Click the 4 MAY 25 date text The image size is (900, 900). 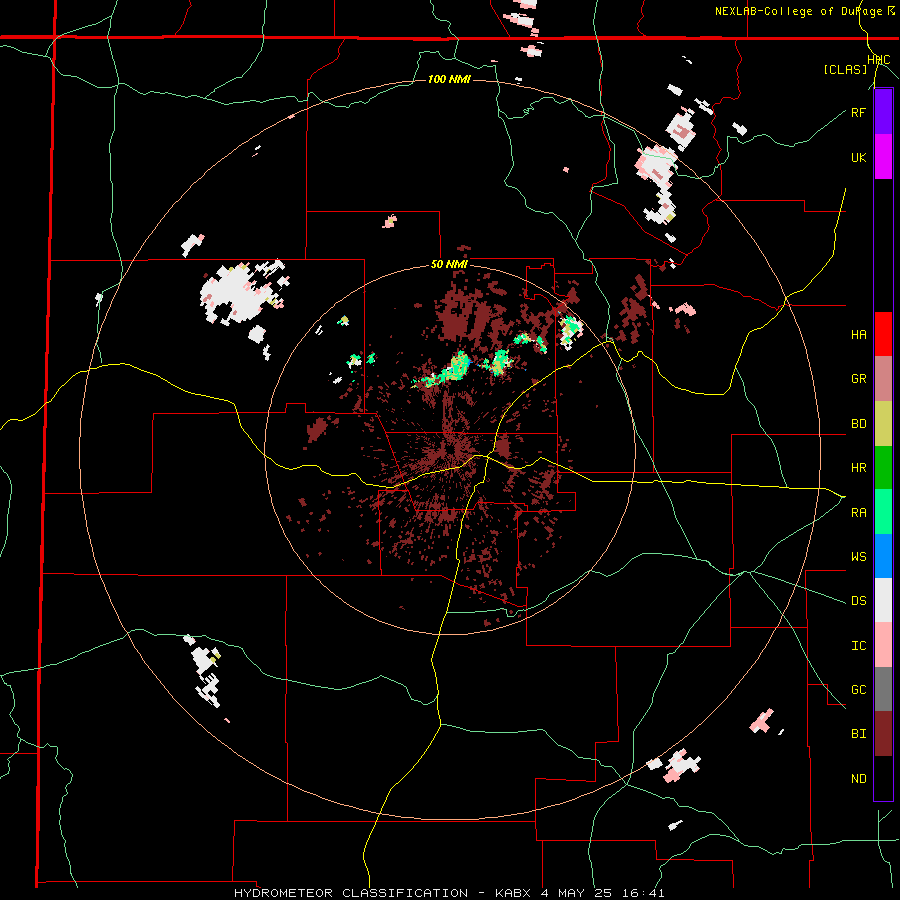pos(577,893)
